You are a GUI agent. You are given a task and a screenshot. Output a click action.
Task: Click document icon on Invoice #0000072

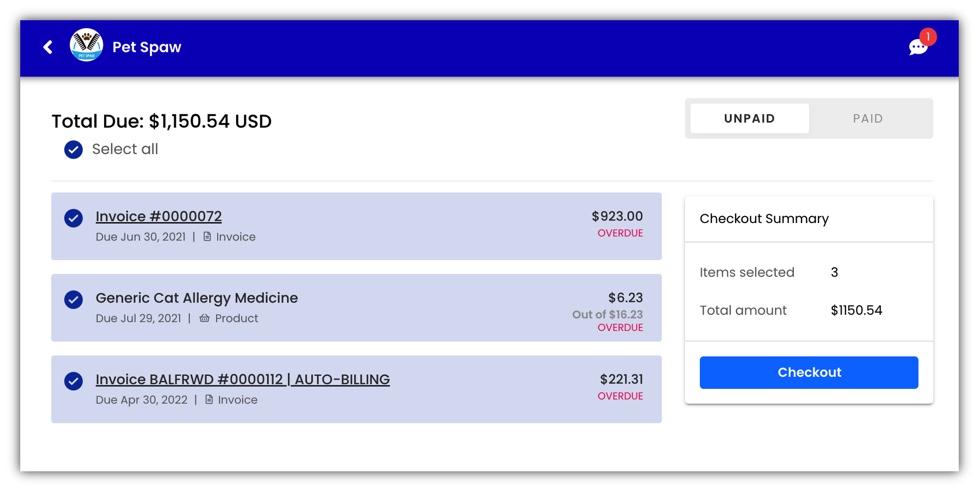[x=207, y=236]
